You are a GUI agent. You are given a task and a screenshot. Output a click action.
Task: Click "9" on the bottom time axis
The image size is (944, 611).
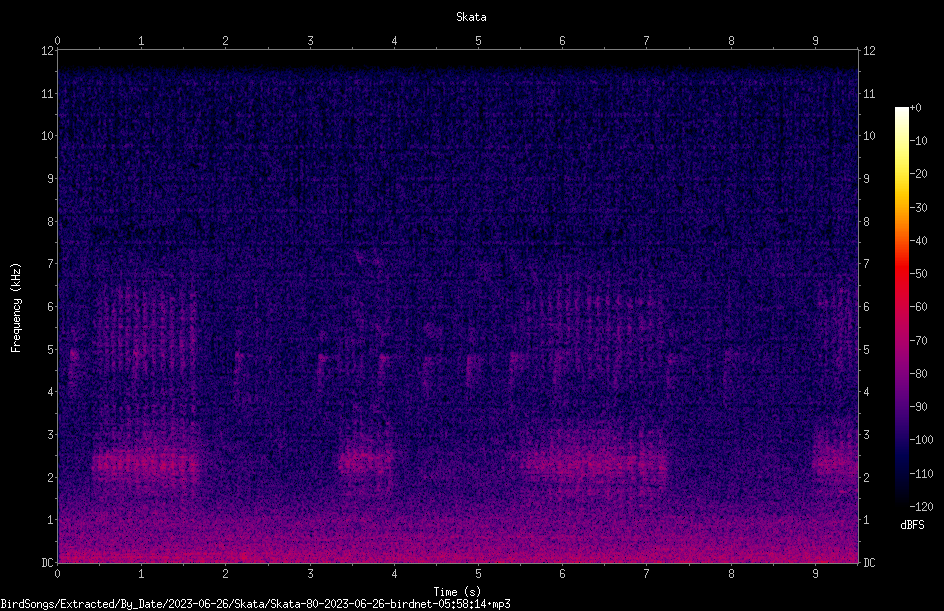point(815,574)
